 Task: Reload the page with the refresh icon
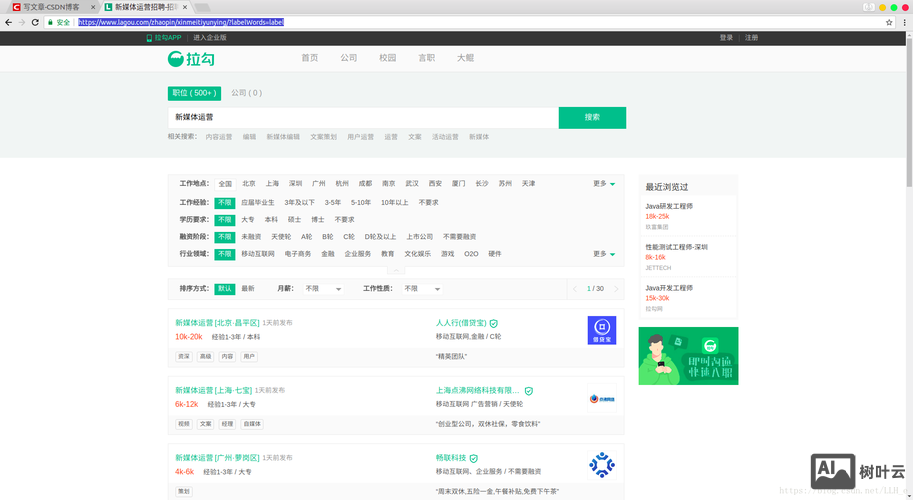click(x=36, y=22)
